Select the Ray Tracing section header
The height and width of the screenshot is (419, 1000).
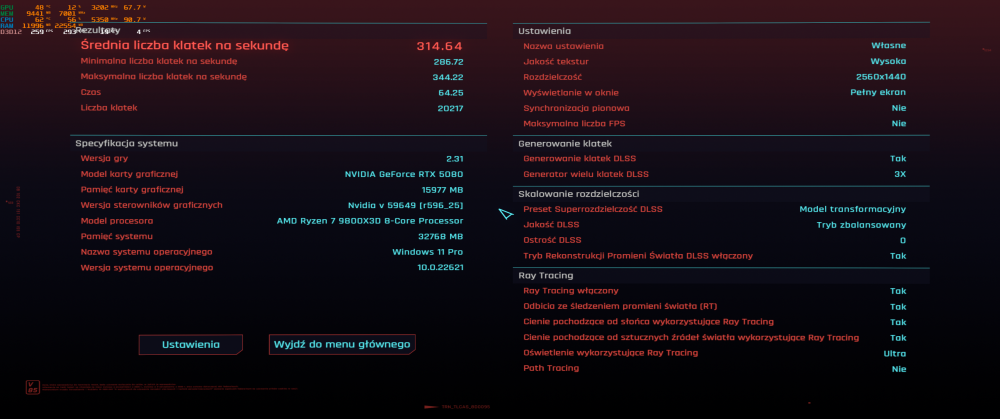[545, 276]
